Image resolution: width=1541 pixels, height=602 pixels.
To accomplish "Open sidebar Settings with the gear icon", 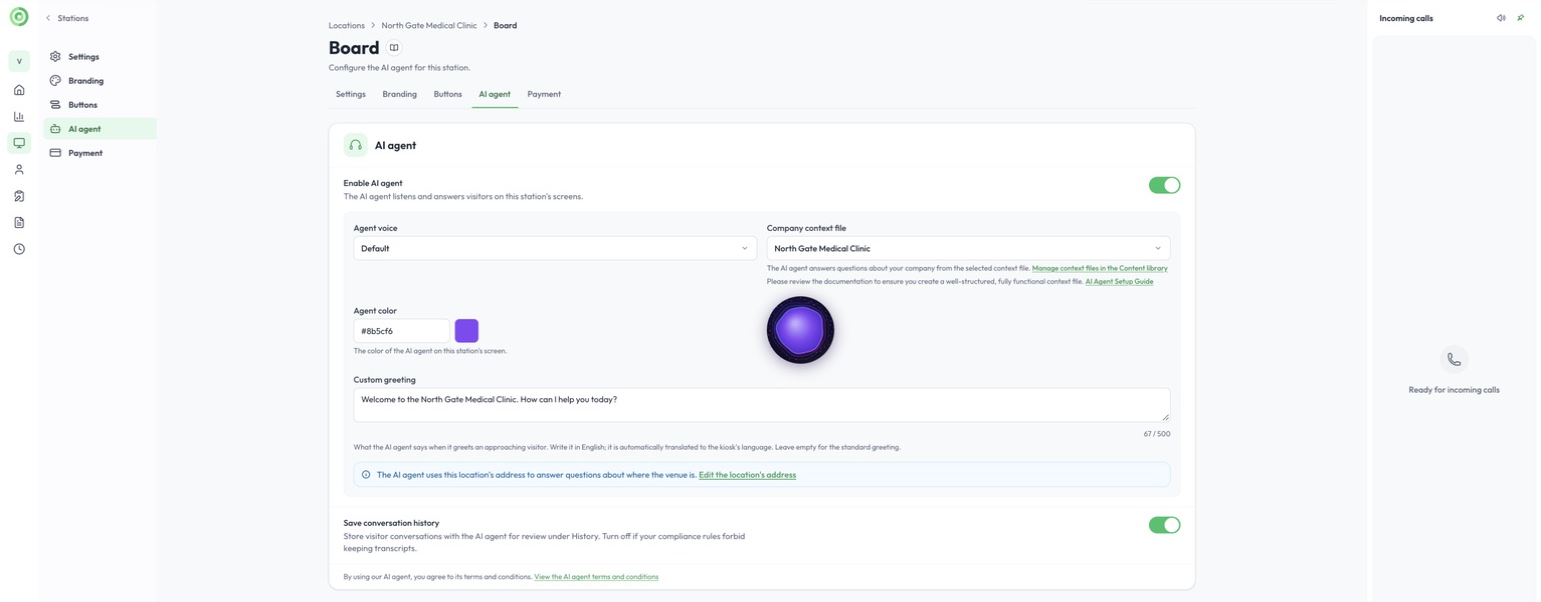I will click(100, 57).
